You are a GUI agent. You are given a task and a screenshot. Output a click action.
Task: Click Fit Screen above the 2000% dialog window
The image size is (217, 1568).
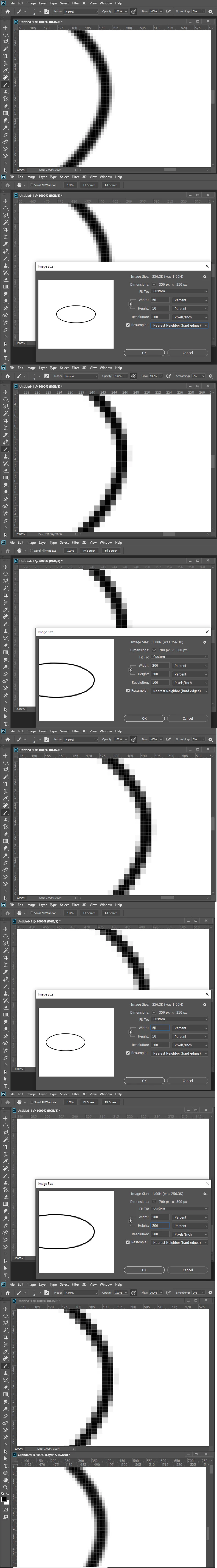(x=89, y=550)
